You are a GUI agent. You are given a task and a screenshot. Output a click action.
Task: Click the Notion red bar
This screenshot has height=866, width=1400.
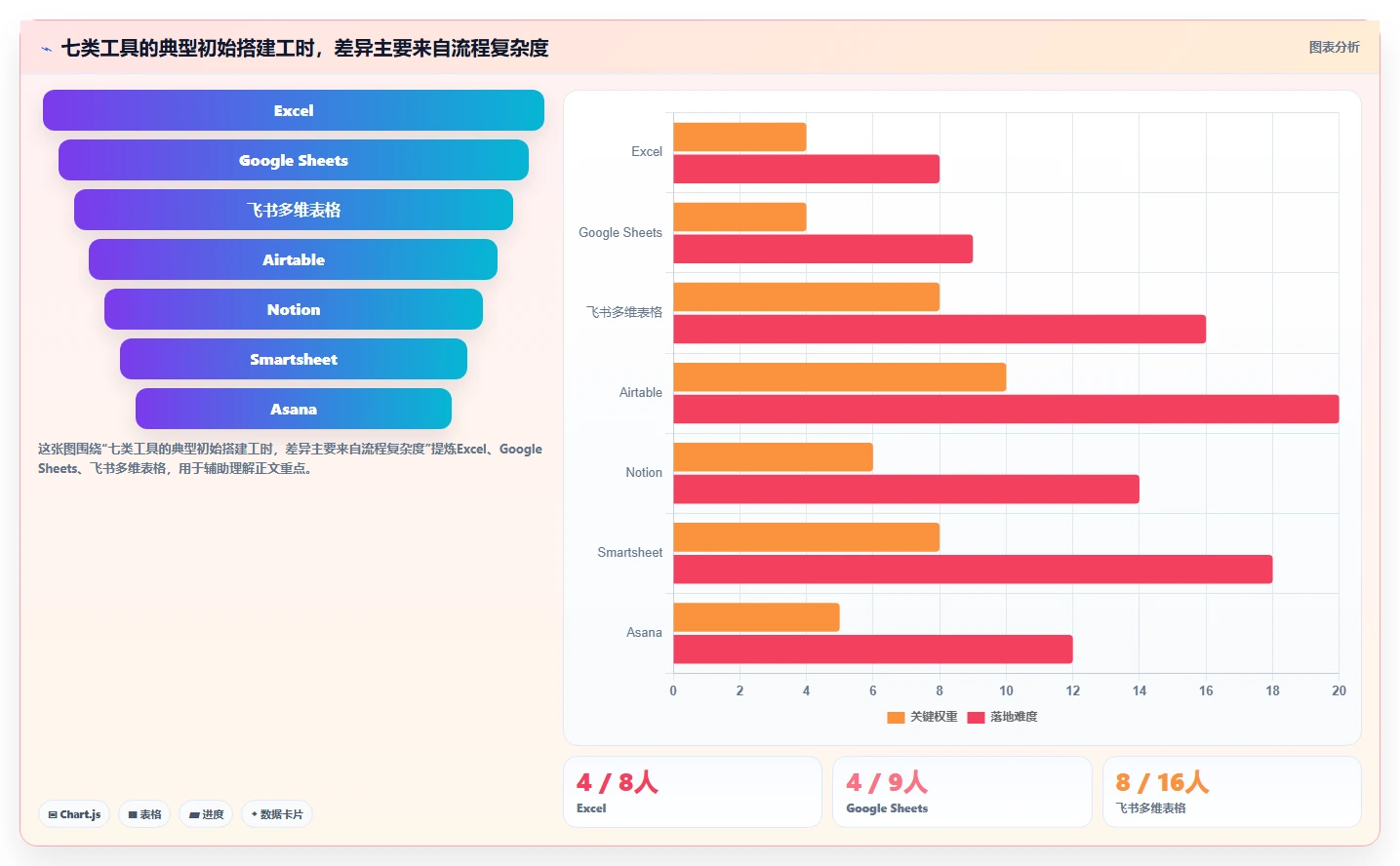tap(906, 489)
